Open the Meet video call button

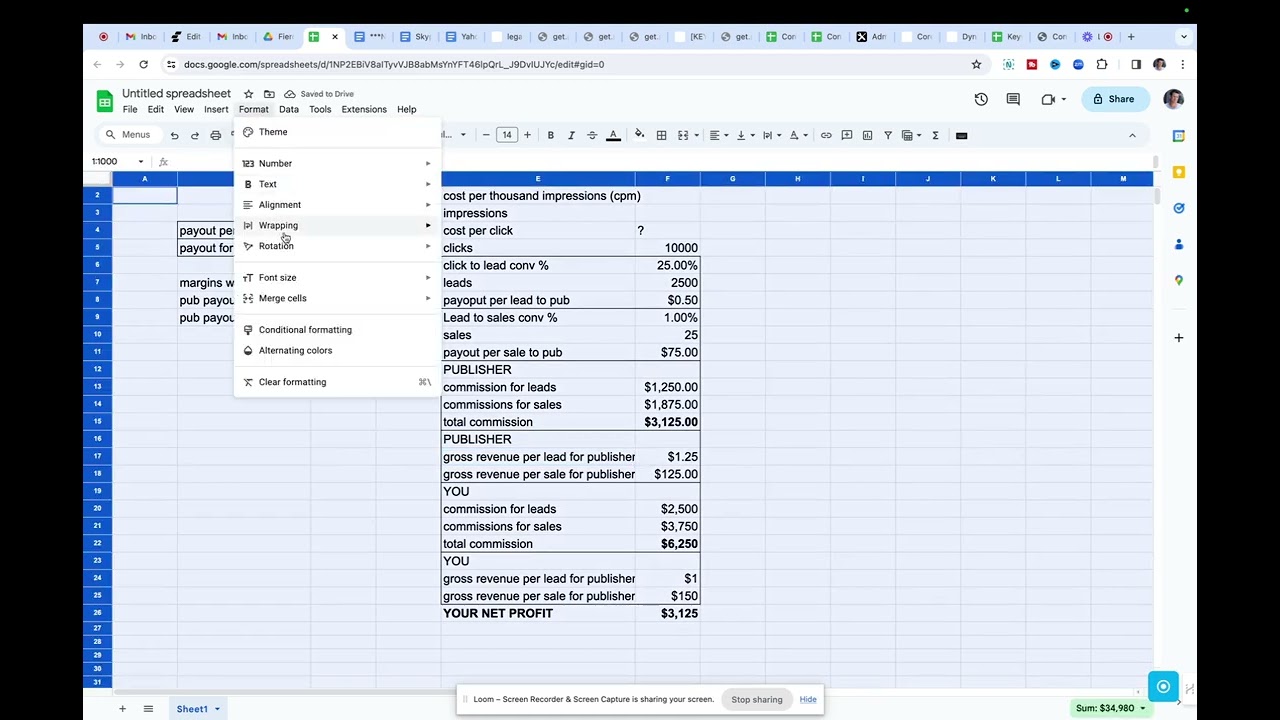(1052, 99)
